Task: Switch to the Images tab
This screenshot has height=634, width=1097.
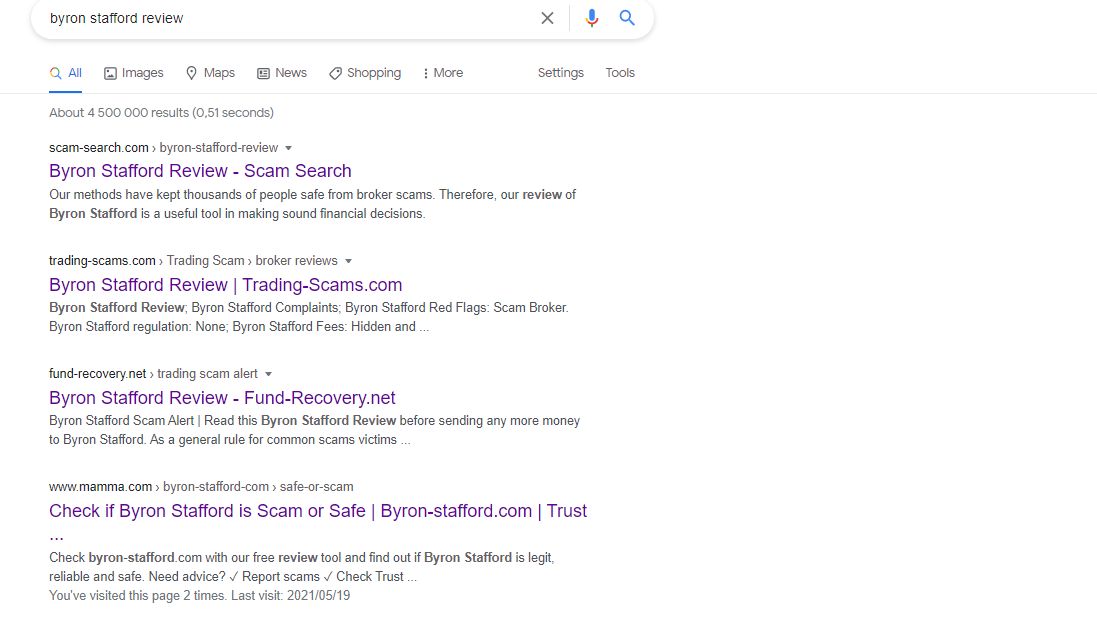Action: 134,73
